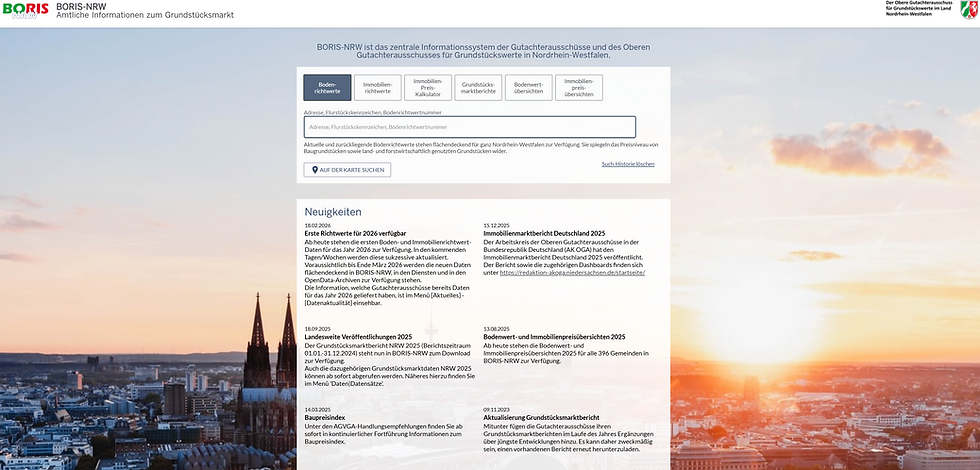The image size is (980, 470).
Task: Focus the address search input field
Action: pos(470,127)
